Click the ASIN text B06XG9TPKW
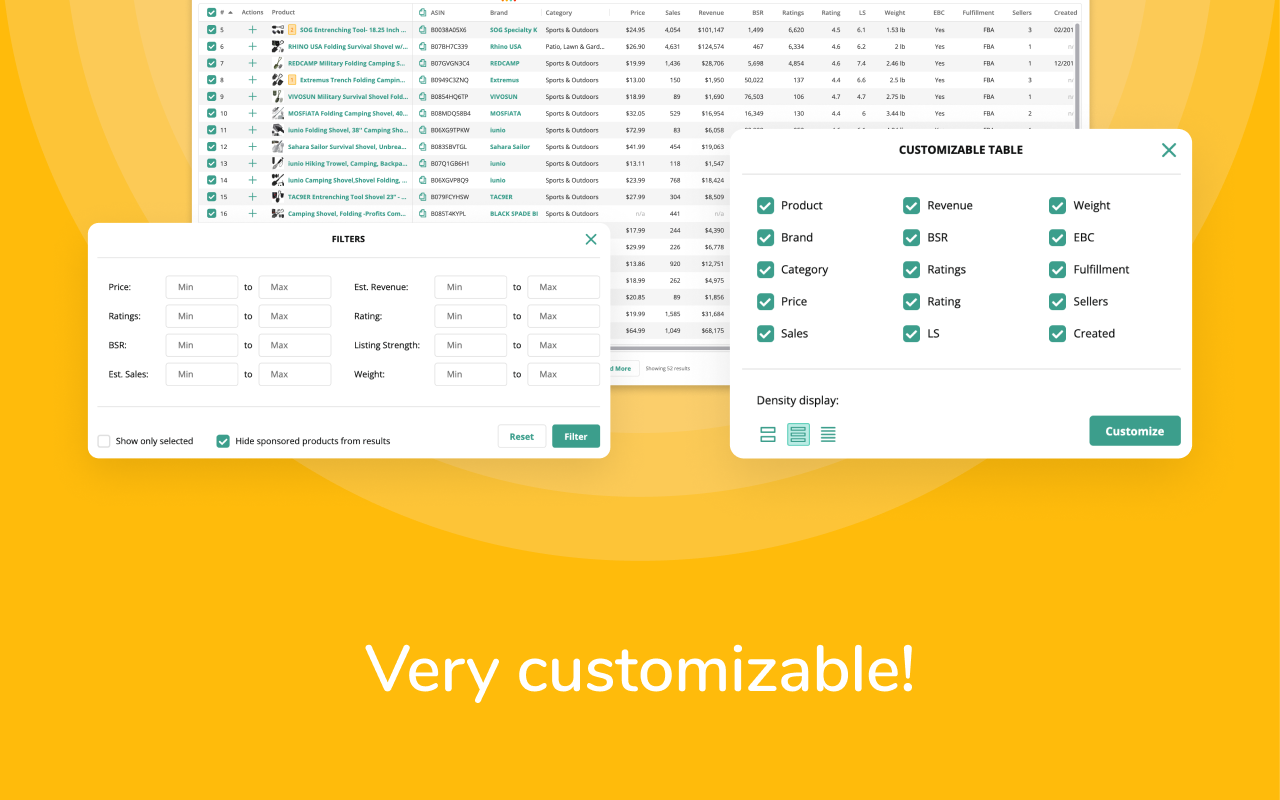Image resolution: width=1280 pixels, height=800 pixels. click(449, 130)
